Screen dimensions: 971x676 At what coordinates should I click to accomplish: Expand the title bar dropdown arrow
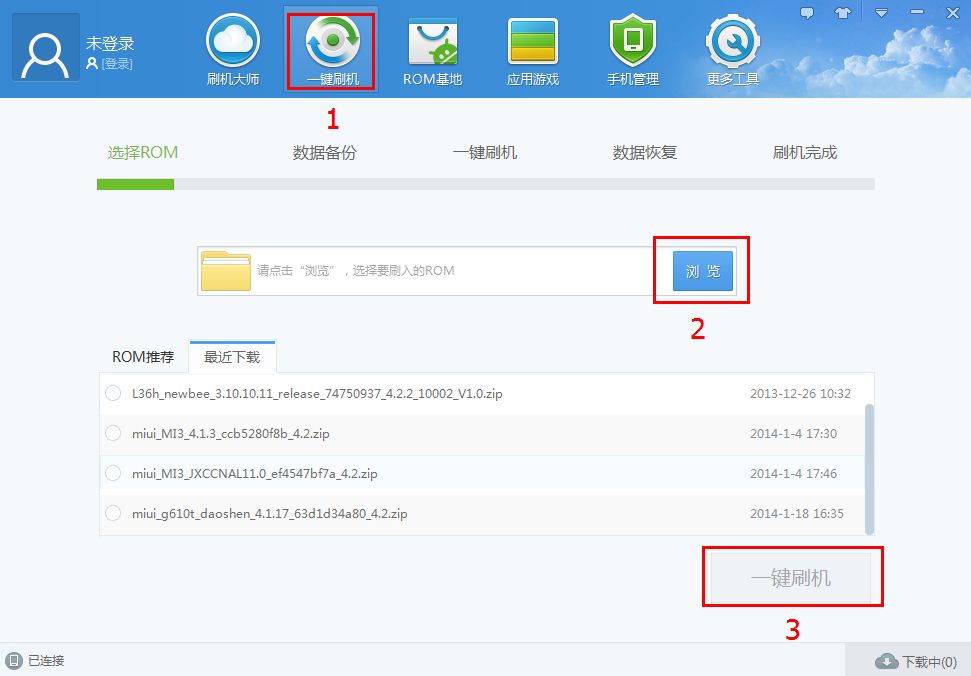coord(881,12)
